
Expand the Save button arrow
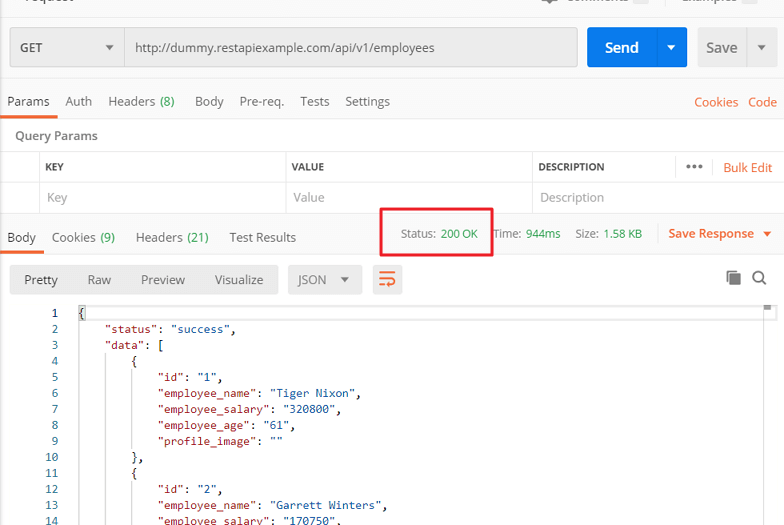click(762, 48)
